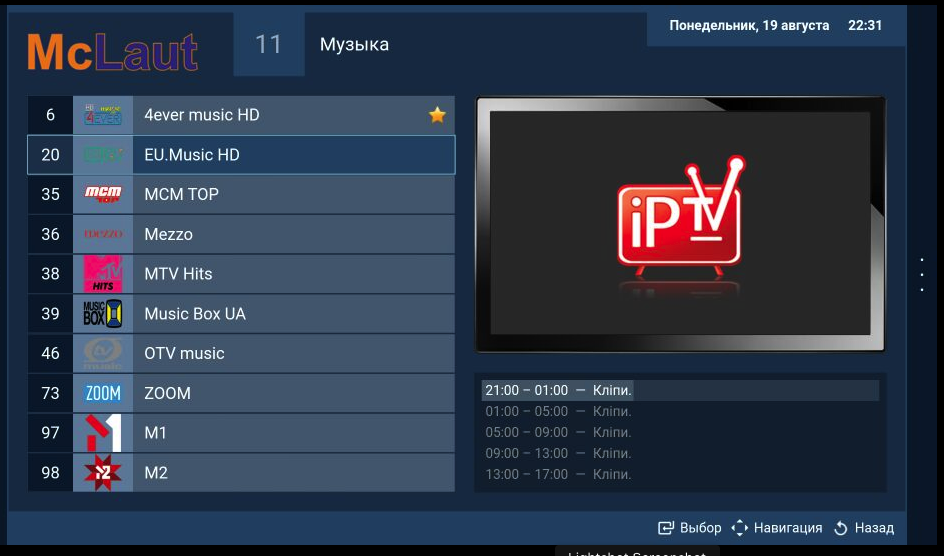This screenshot has width=944, height=556.
Task: Click the Навигация arrows icon
Action: point(739,528)
